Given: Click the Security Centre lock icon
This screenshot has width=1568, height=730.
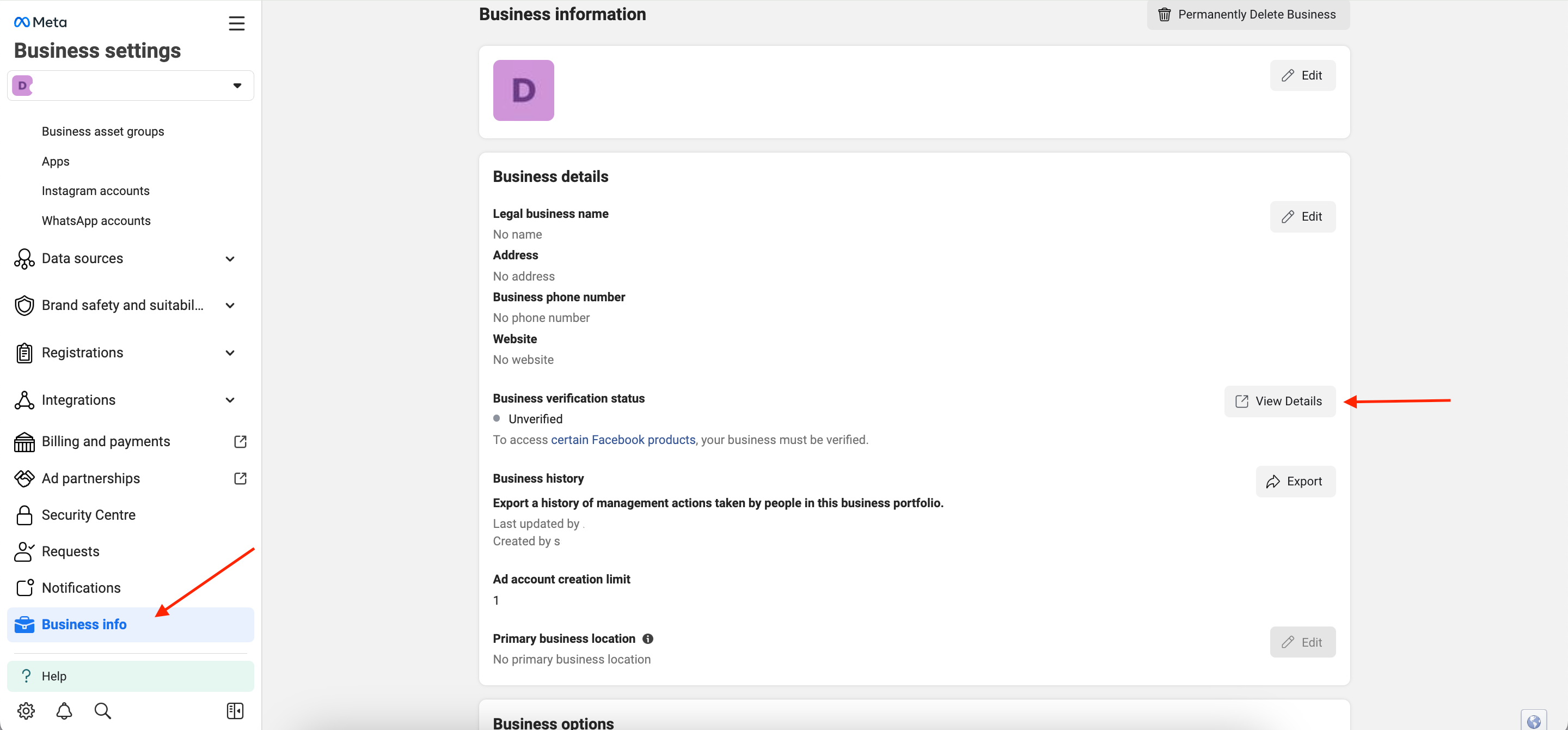Looking at the screenshot, I should 24,515.
